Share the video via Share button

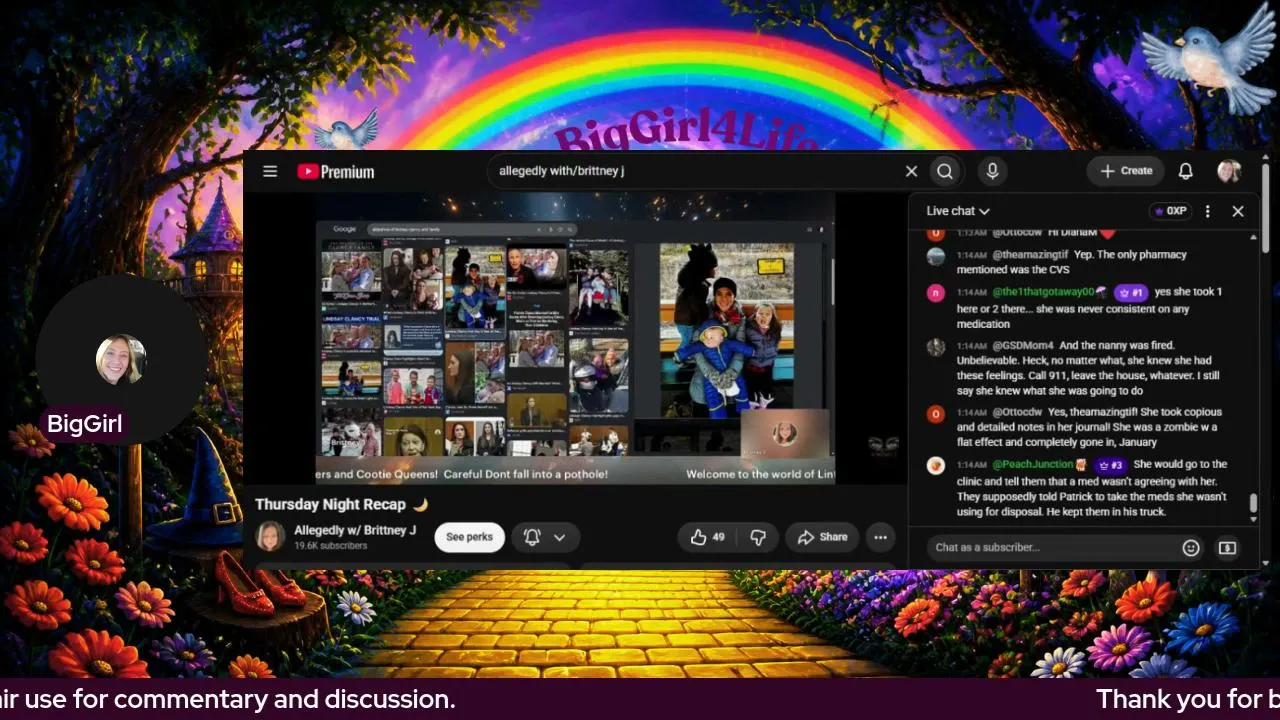click(x=822, y=537)
